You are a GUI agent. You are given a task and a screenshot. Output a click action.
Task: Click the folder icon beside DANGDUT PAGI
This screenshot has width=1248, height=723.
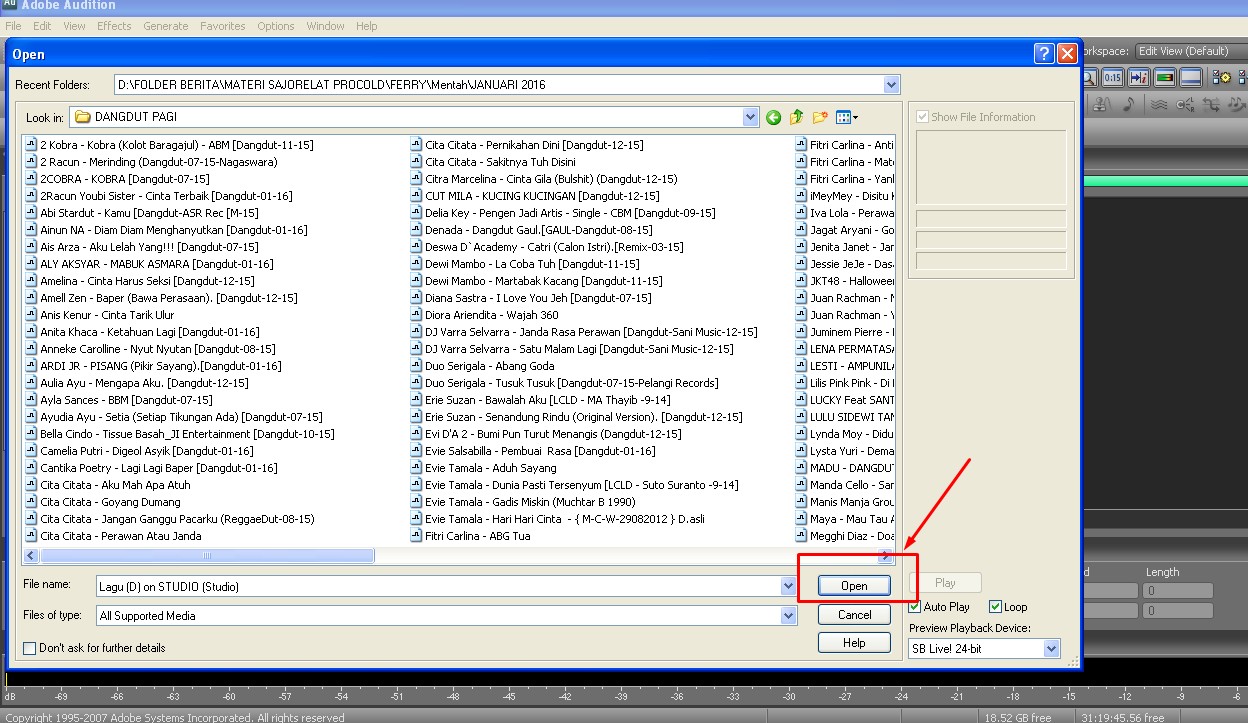(82, 117)
